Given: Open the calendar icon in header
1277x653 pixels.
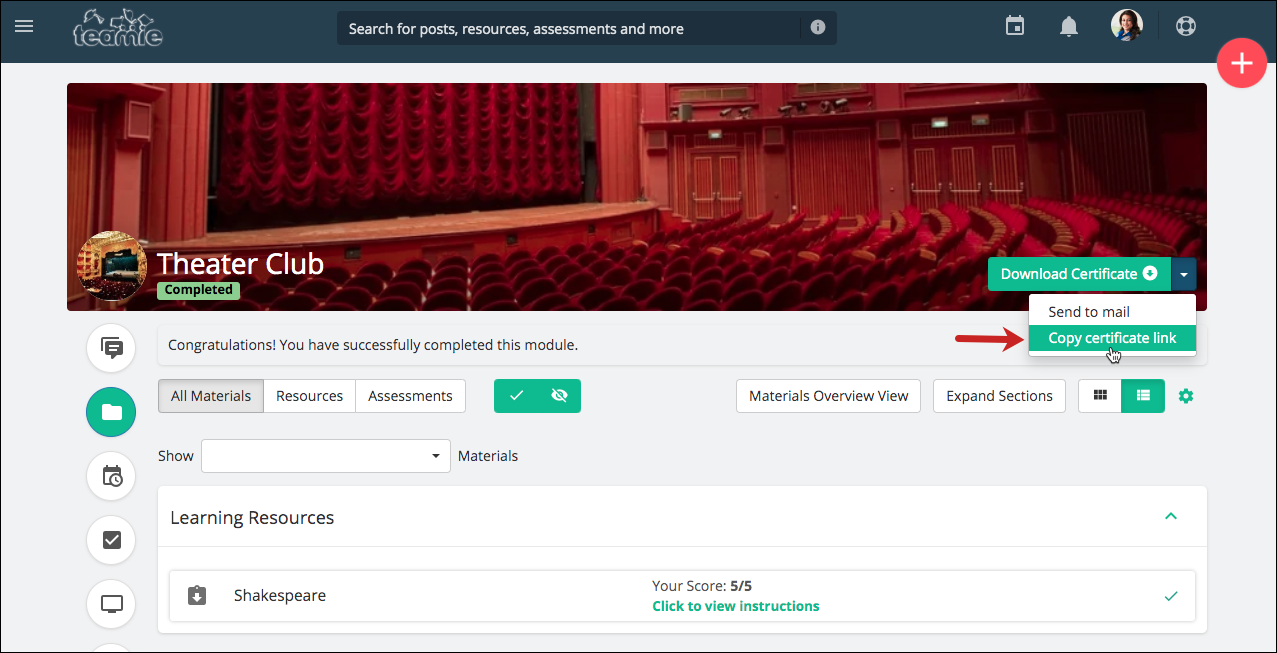Looking at the screenshot, I should point(1015,26).
